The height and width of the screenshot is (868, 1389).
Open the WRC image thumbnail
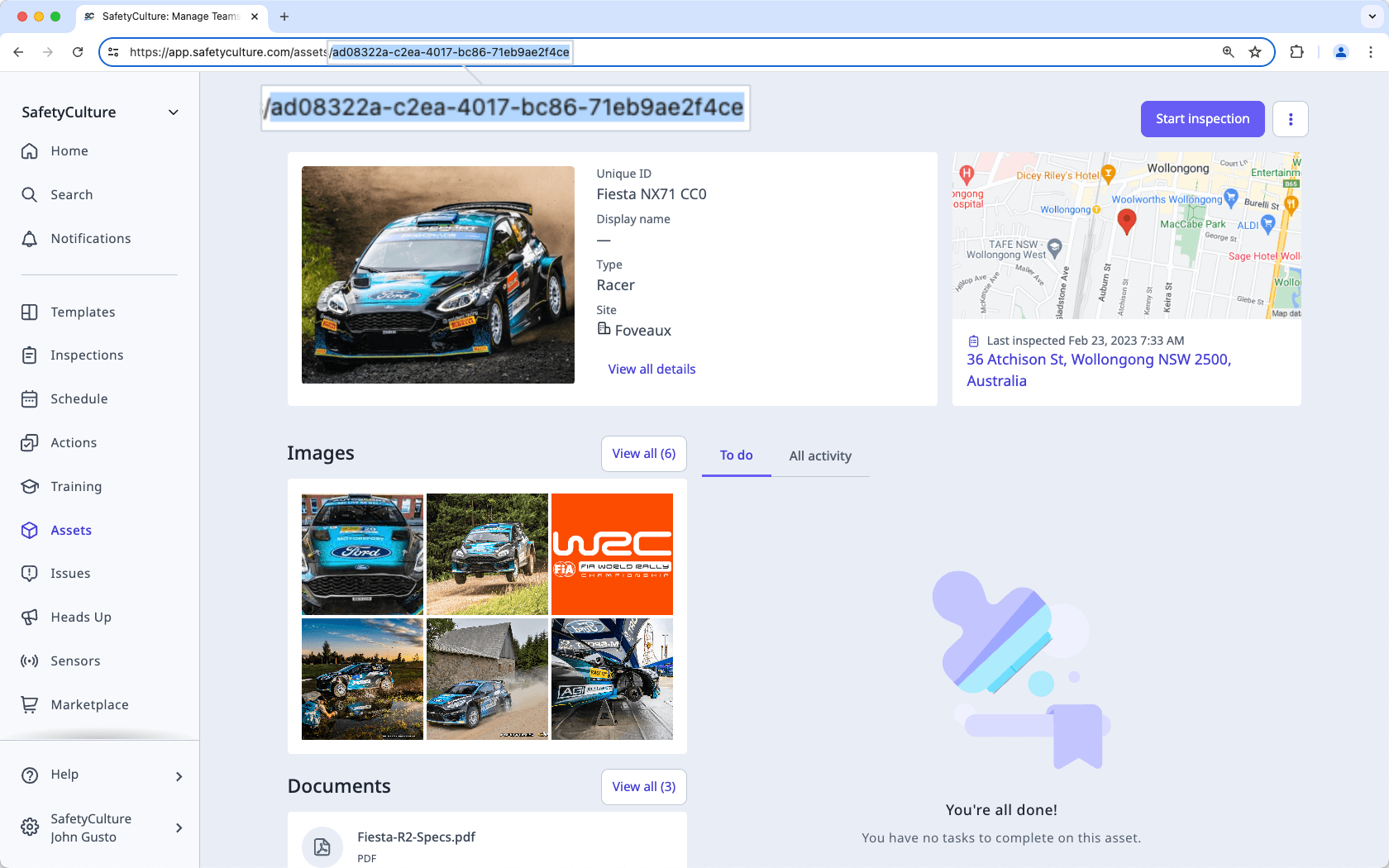(612, 554)
